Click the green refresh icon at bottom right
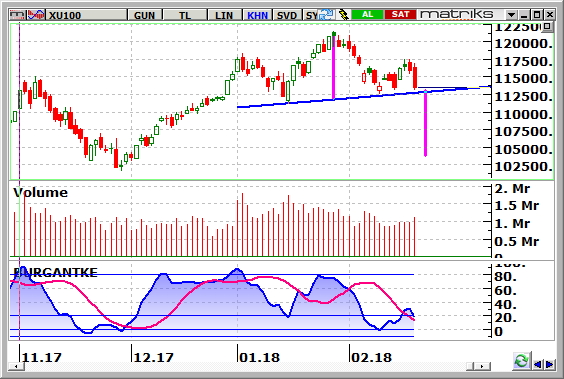The height and width of the screenshot is (379, 564). 521,361
